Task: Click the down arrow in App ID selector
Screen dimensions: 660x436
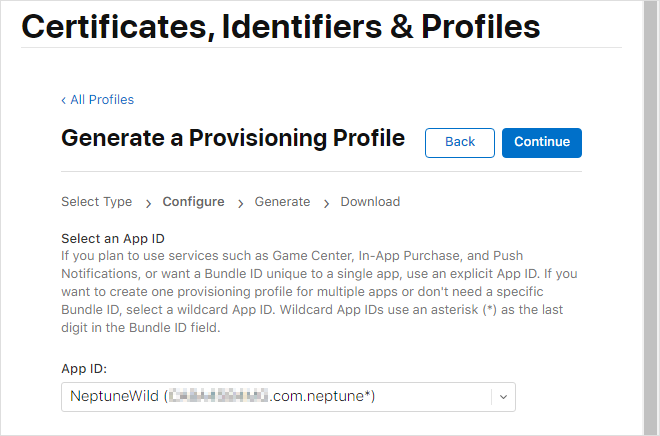Action: 503,396
